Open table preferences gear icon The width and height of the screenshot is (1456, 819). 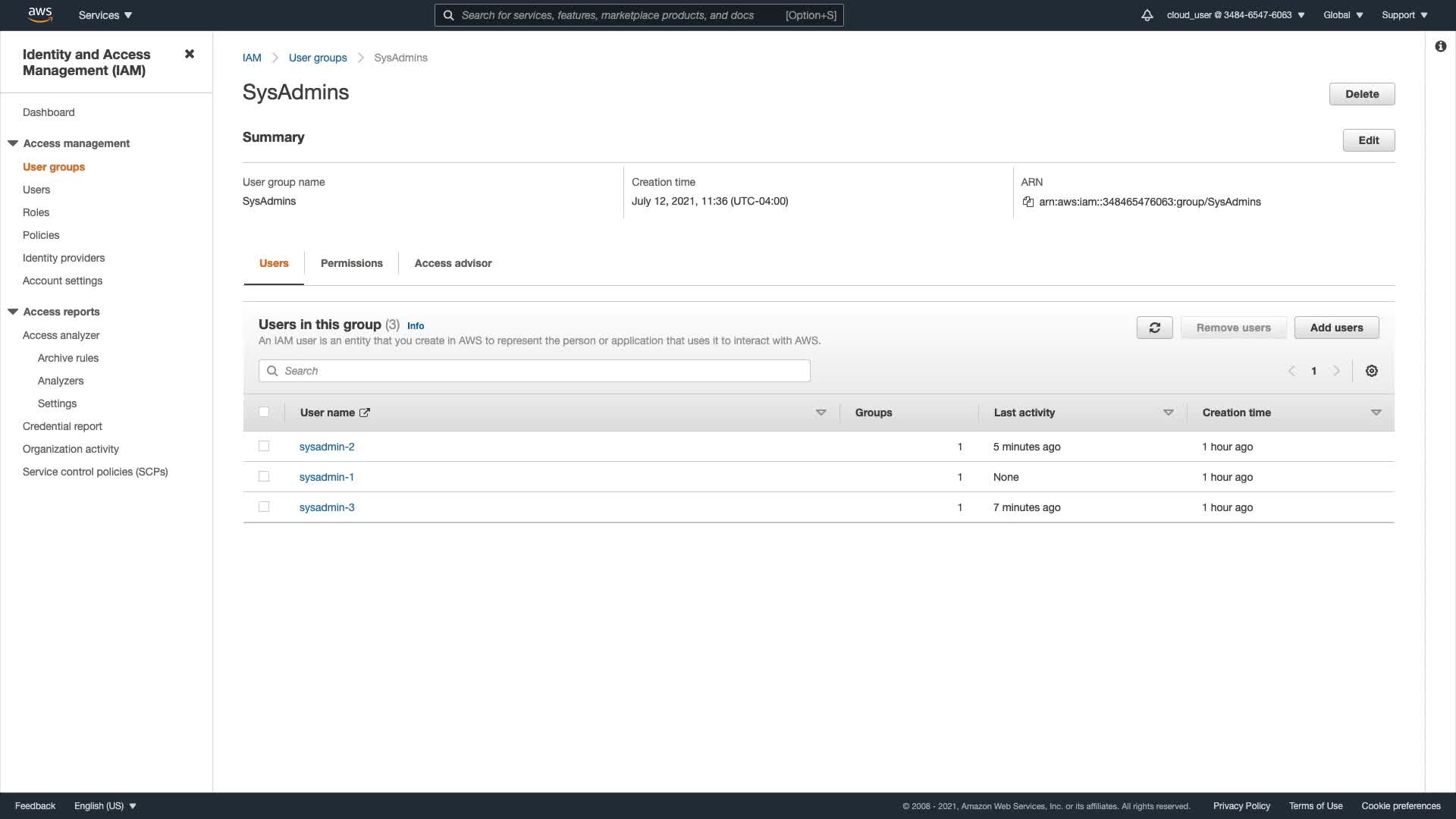(x=1371, y=371)
